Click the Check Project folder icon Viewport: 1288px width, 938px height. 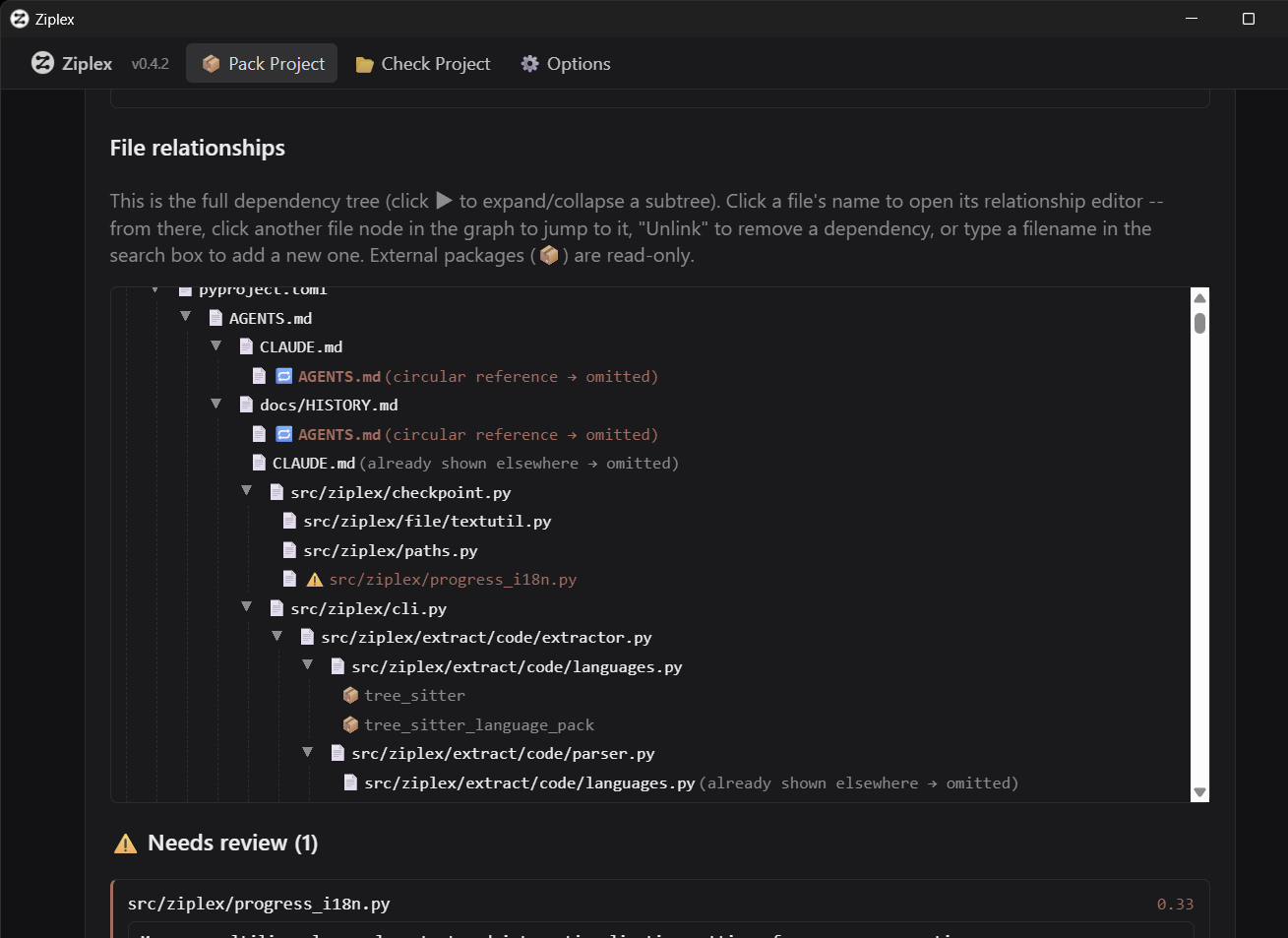pos(364,64)
